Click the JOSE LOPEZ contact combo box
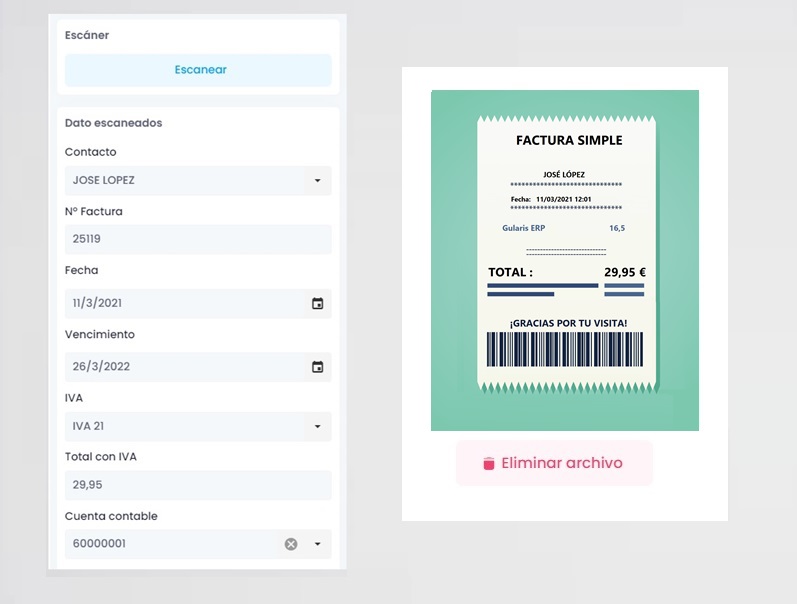The image size is (797, 604). tap(198, 180)
